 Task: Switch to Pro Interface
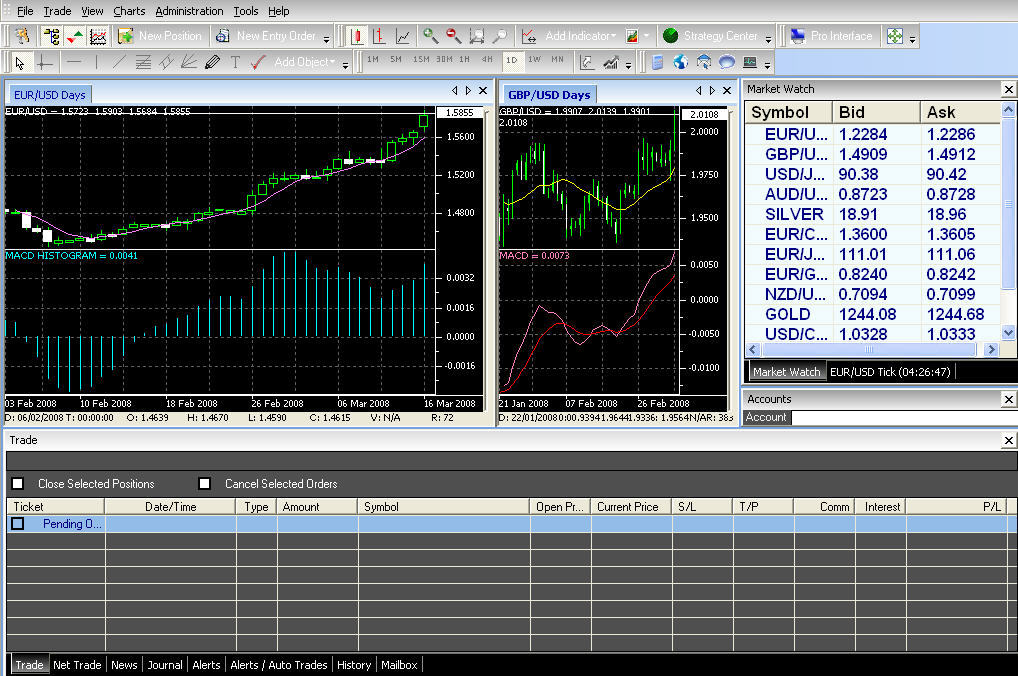[x=842, y=35]
